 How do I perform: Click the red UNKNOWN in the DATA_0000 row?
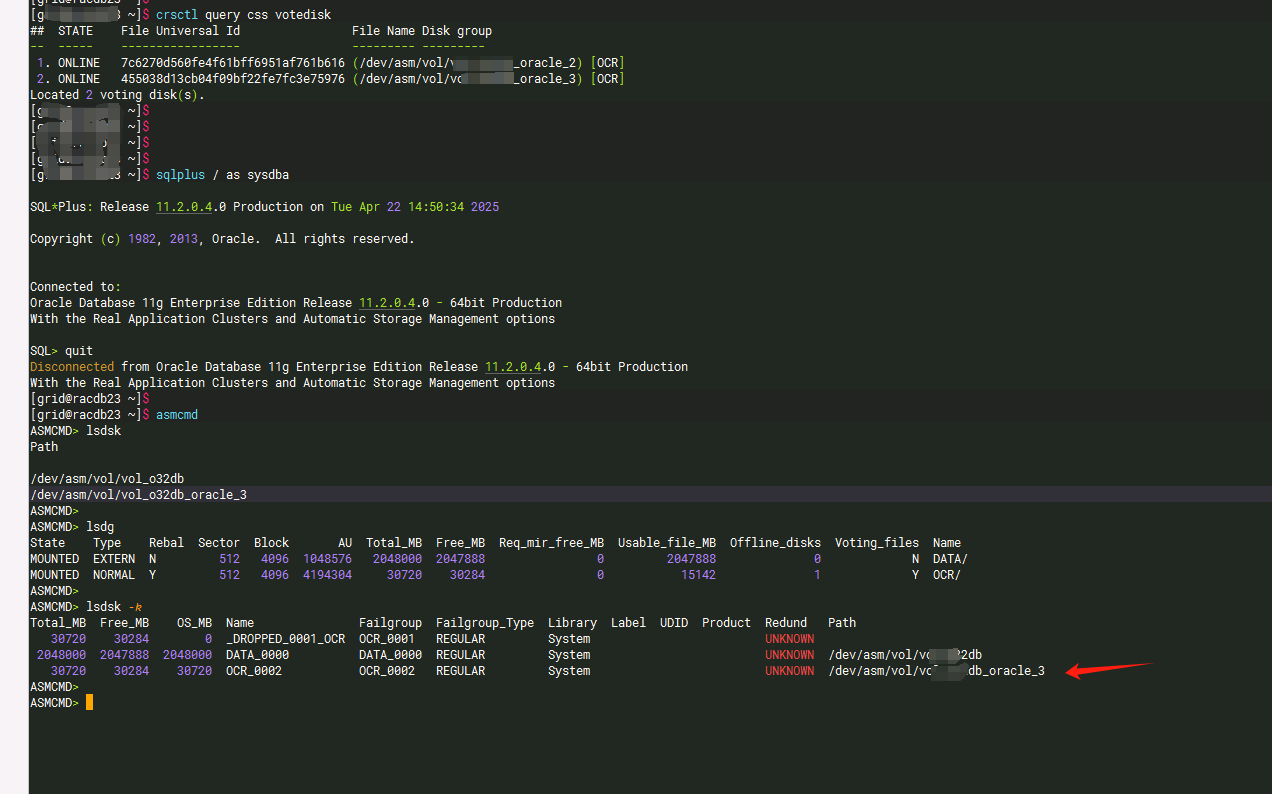pos(789,655)
